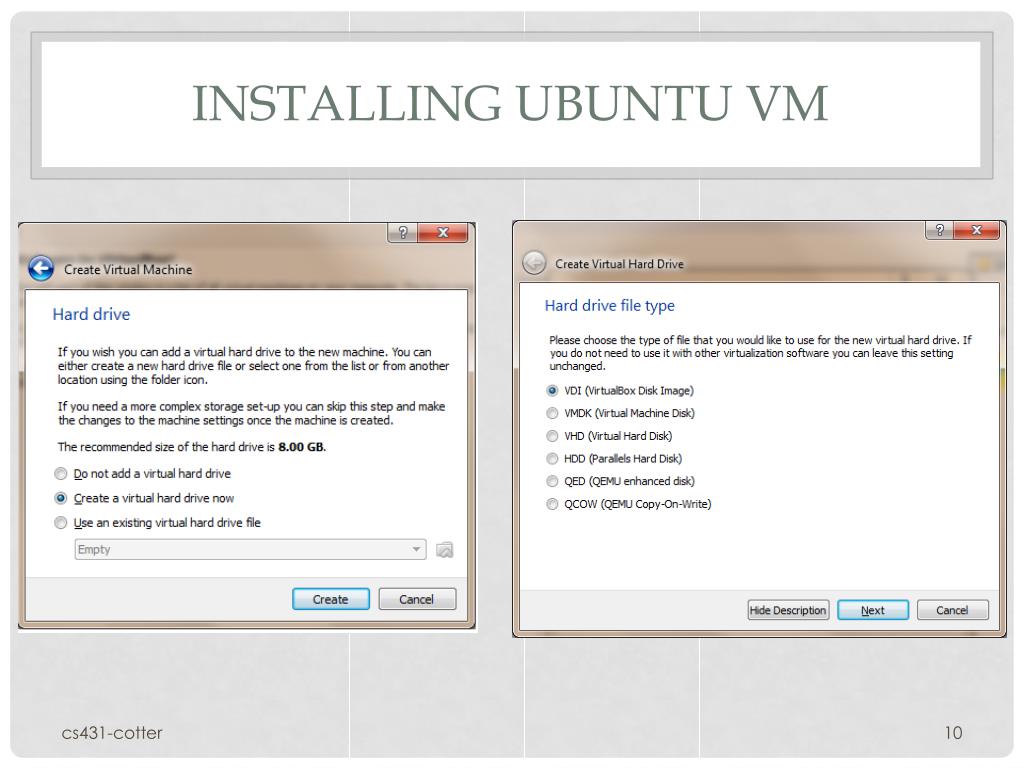Click the Create Virtual Hard Drive title text
1024x768 pixels.
619,264
